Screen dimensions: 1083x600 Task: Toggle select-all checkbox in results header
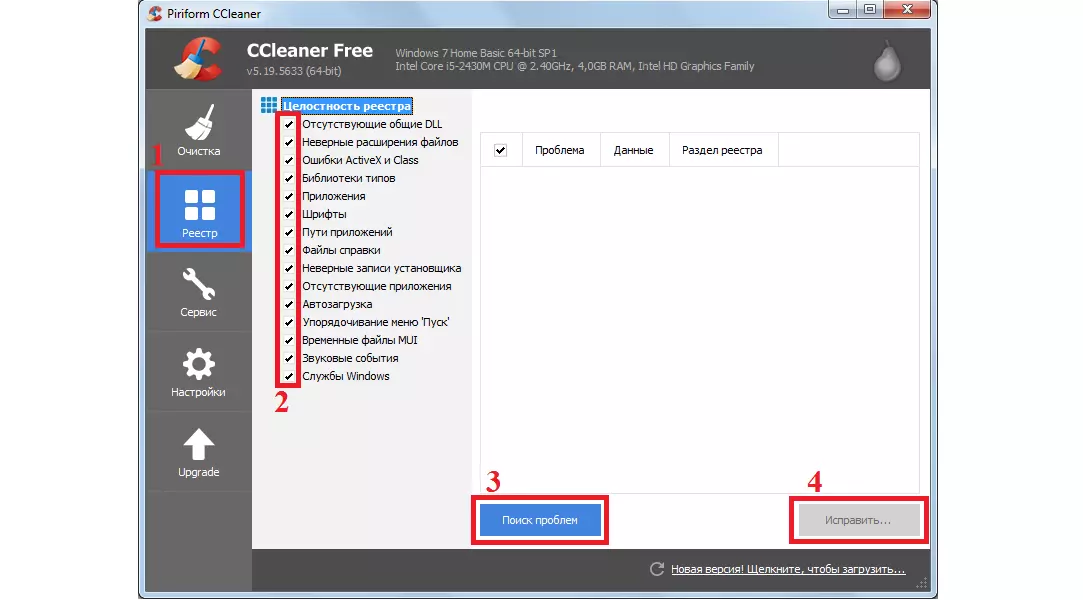(501, 150)
